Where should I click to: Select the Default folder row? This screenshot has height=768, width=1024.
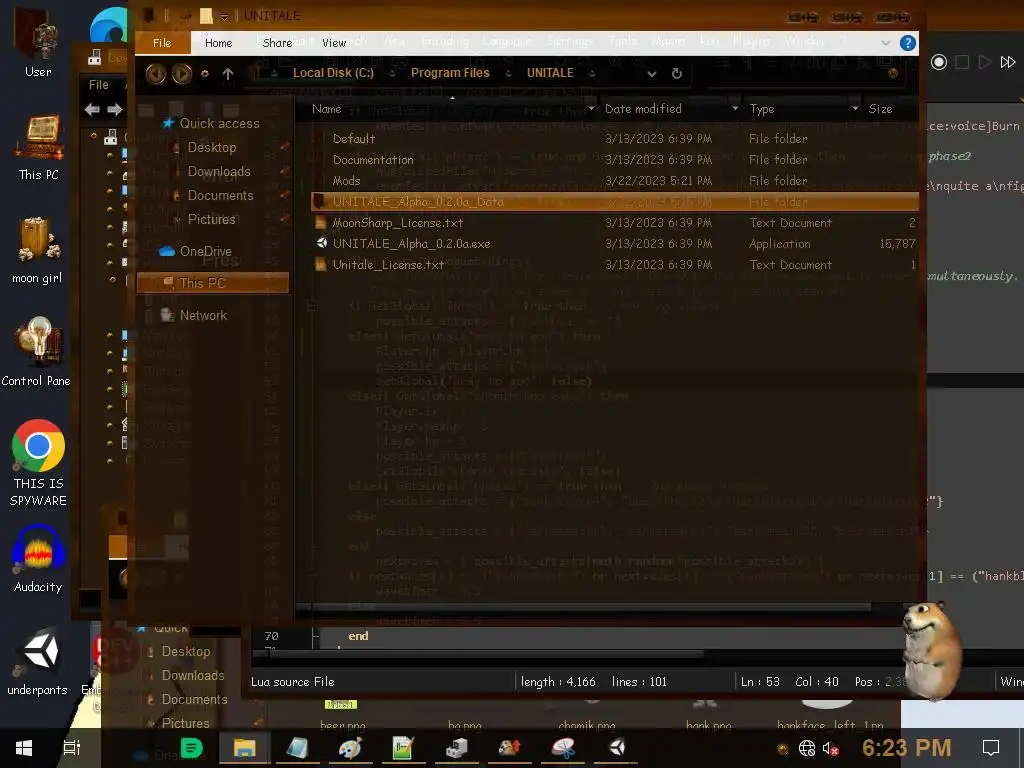click(615, 138)
